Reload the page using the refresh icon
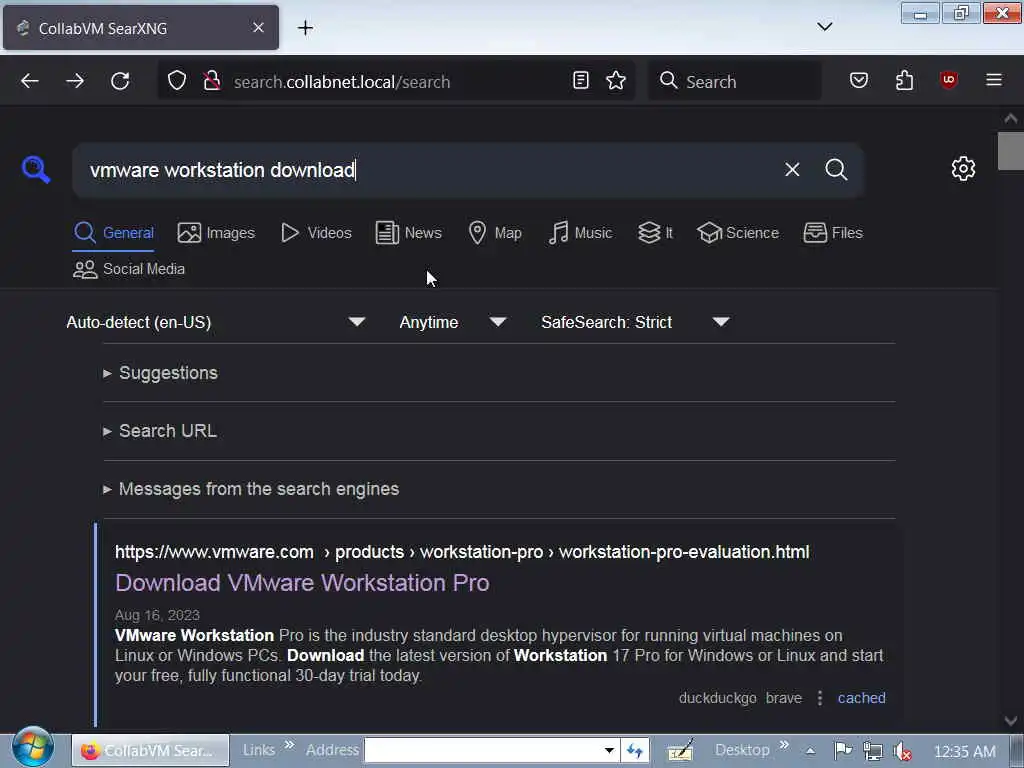The width and height of the screenshot is (1024, 768). pos(120,81)
